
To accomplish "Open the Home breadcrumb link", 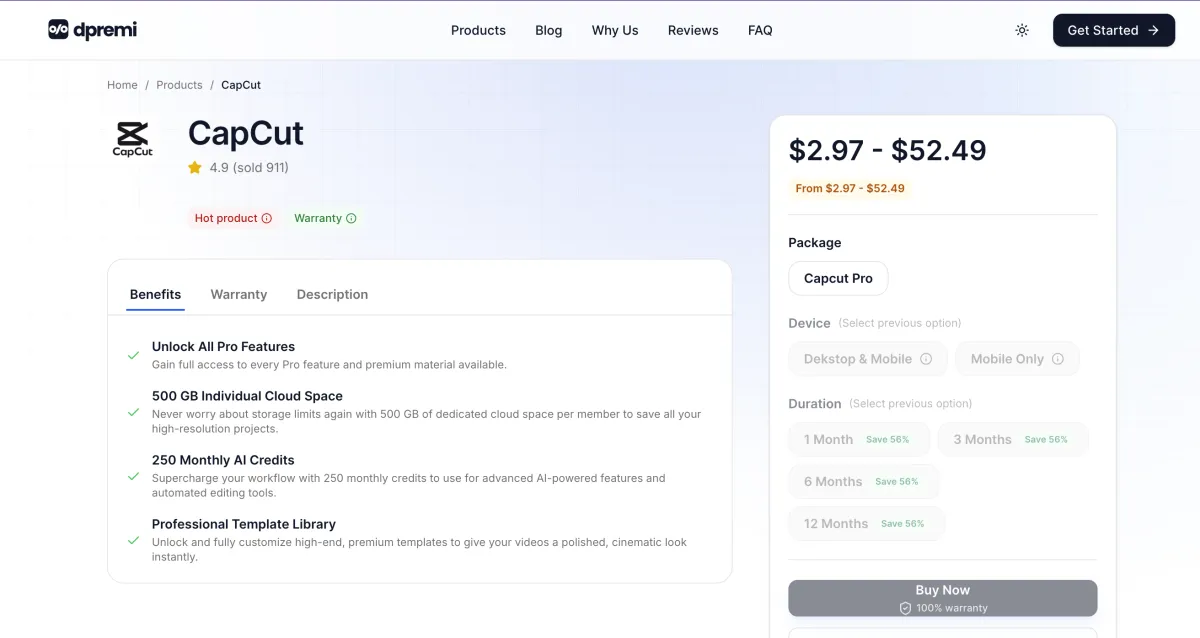I will (122, 85).
